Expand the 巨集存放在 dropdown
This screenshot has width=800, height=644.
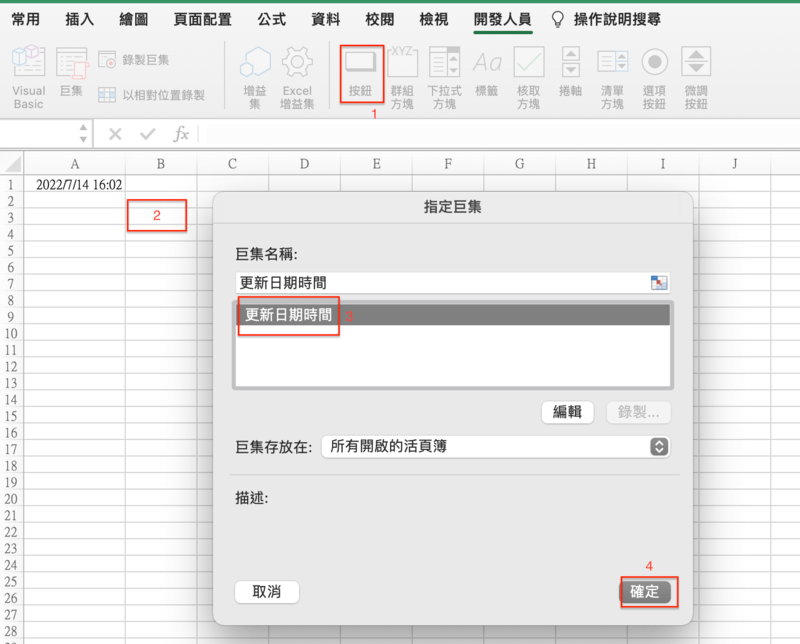659,447
